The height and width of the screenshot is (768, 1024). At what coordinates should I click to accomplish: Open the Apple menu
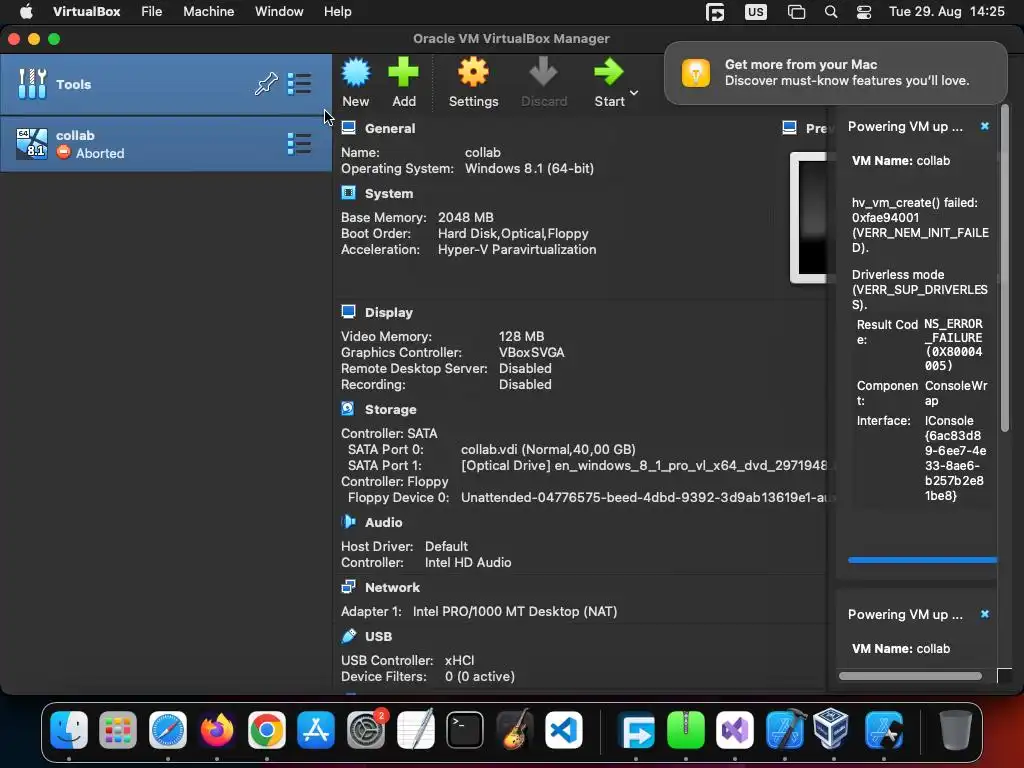point(26,12)
